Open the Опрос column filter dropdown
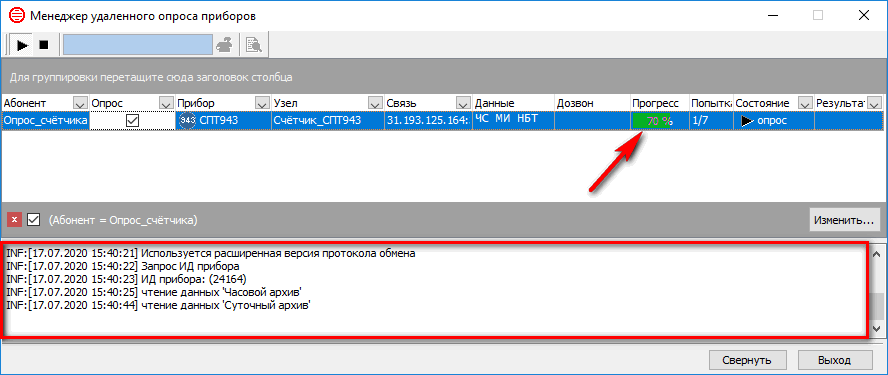The height and width of the screenshot is (375, 888). (166, 103)
